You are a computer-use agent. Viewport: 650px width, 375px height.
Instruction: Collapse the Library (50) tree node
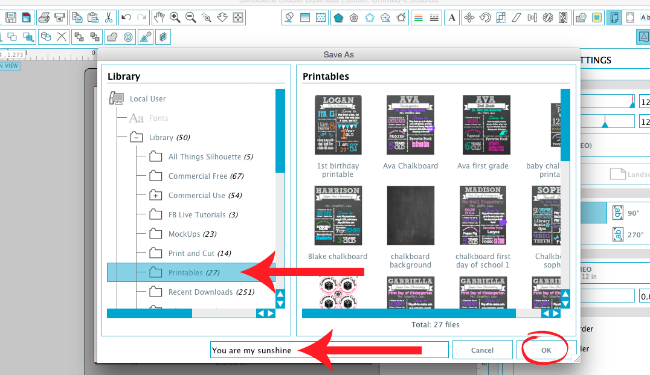coord(136,137)
